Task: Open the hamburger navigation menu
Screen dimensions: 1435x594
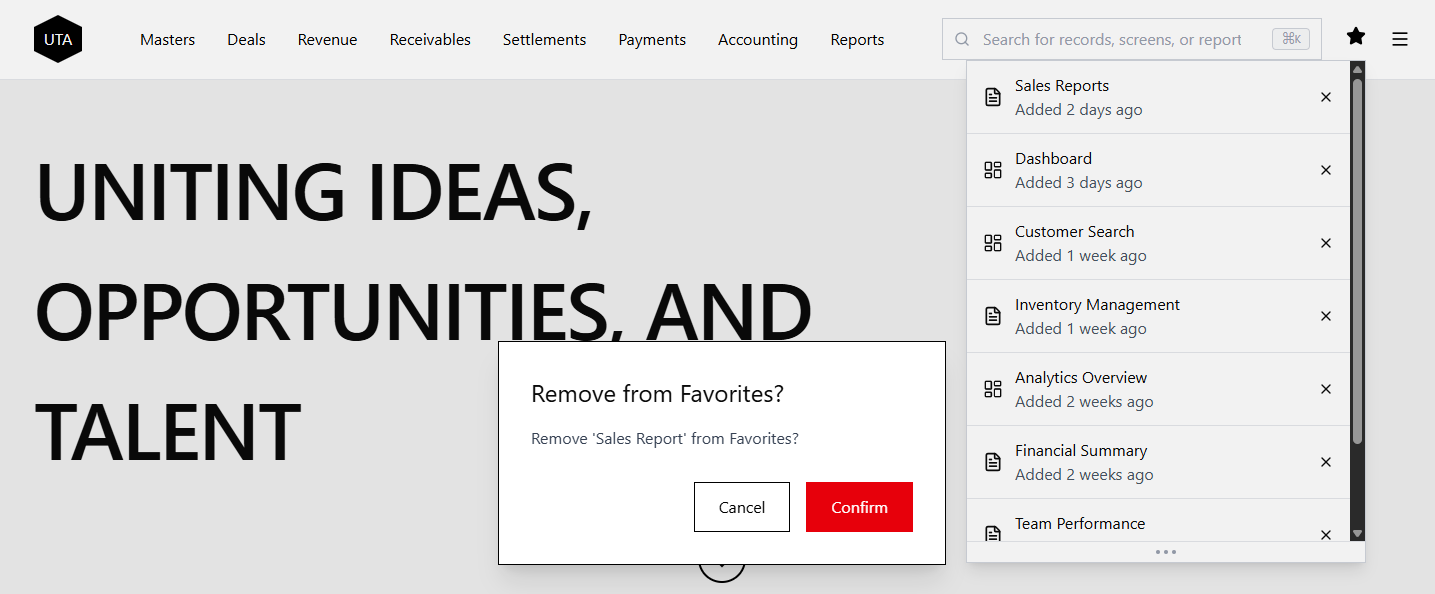Action: (1399, 39)
